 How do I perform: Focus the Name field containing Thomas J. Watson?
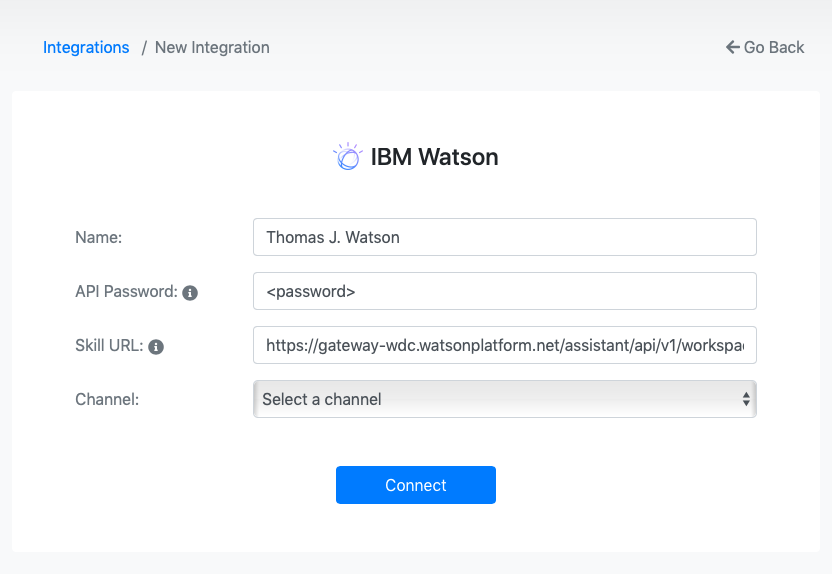[x=505, y=237]
